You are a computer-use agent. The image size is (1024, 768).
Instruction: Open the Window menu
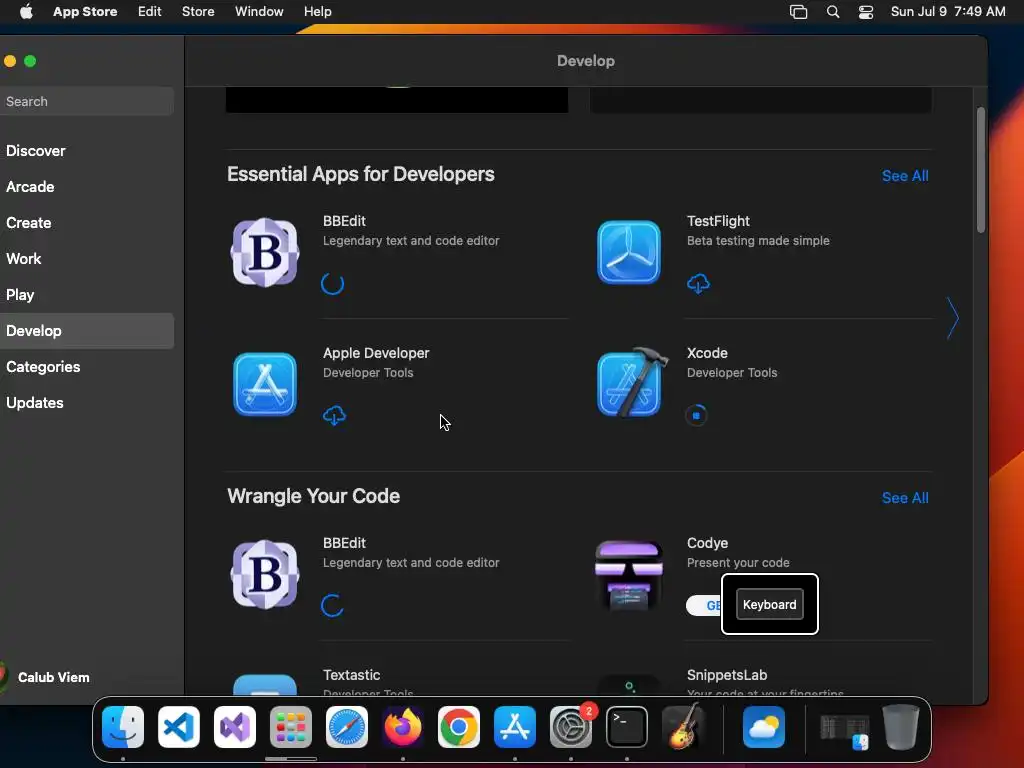[x=259, y=12]
